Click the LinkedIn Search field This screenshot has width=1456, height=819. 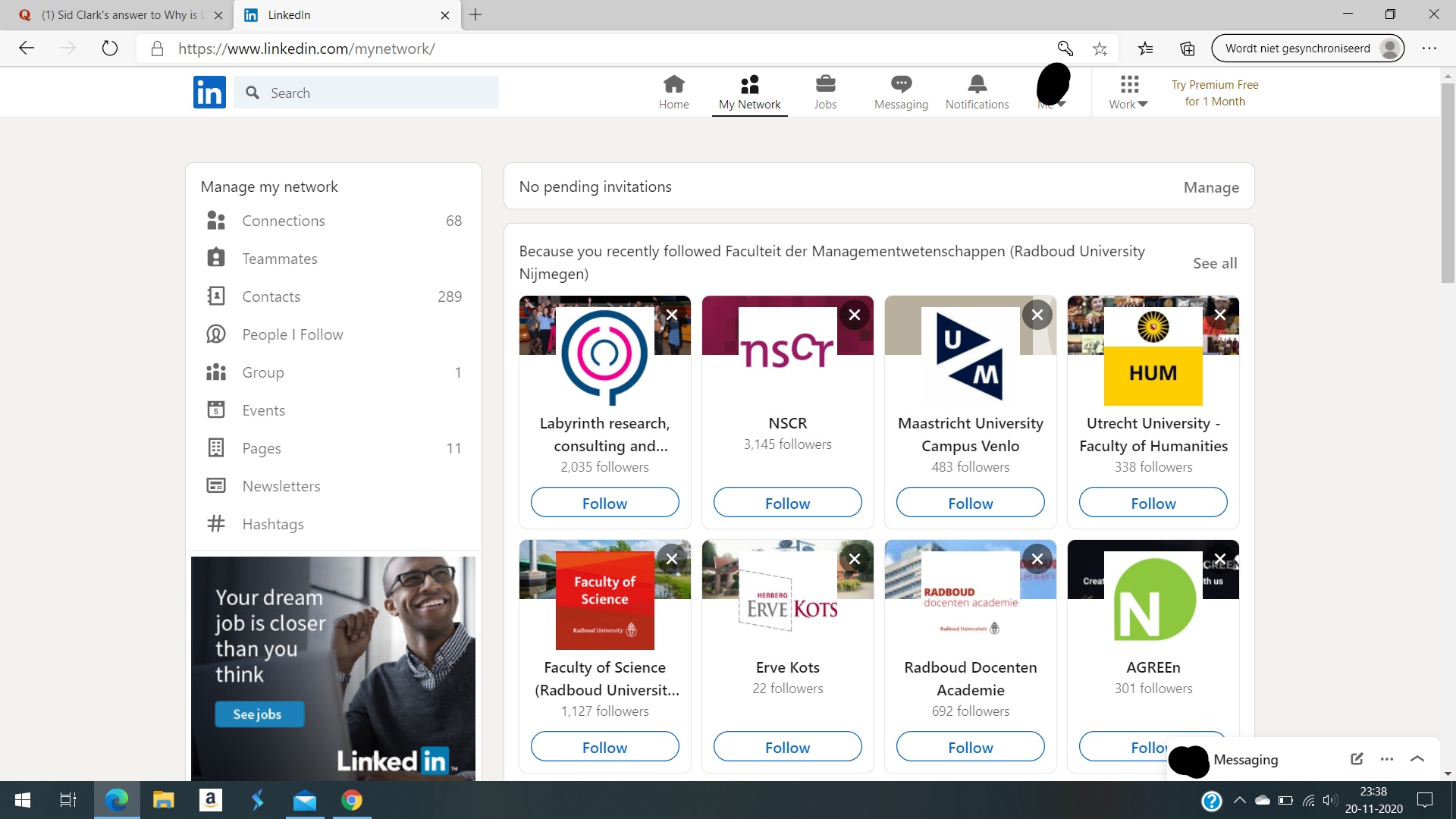(x=366, y=93)
